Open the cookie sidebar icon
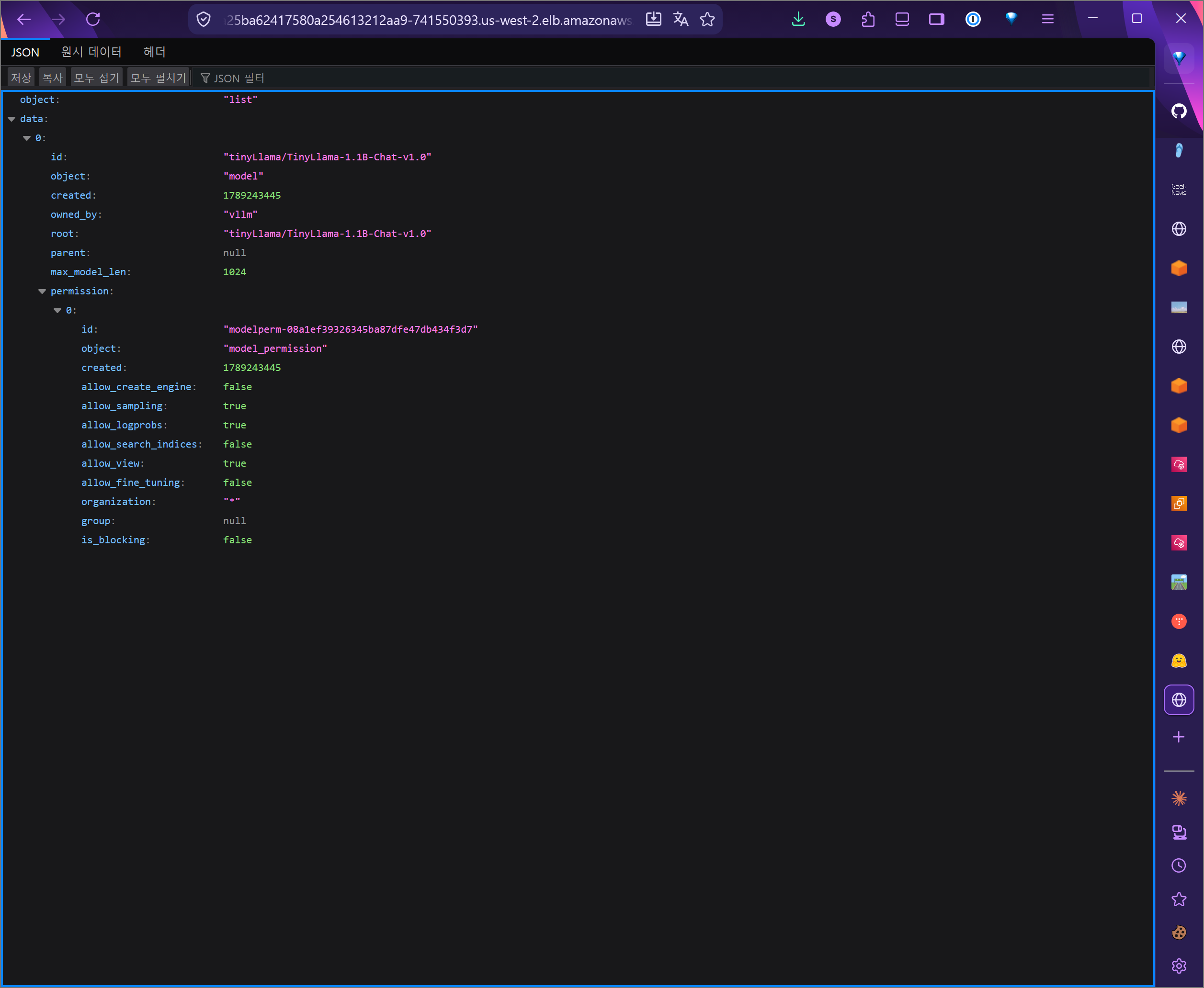 (x=1179, y=932)
